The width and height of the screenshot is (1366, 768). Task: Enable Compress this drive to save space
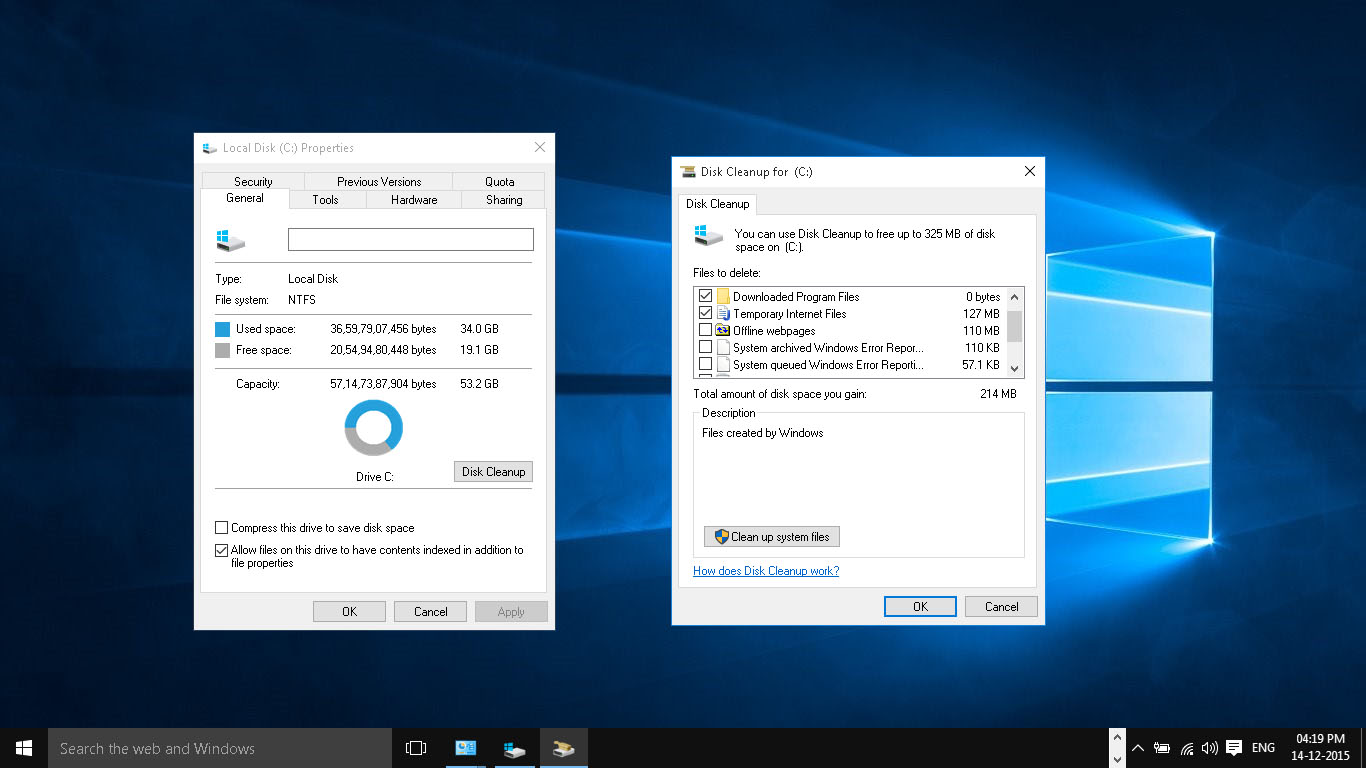click(222, 528)
